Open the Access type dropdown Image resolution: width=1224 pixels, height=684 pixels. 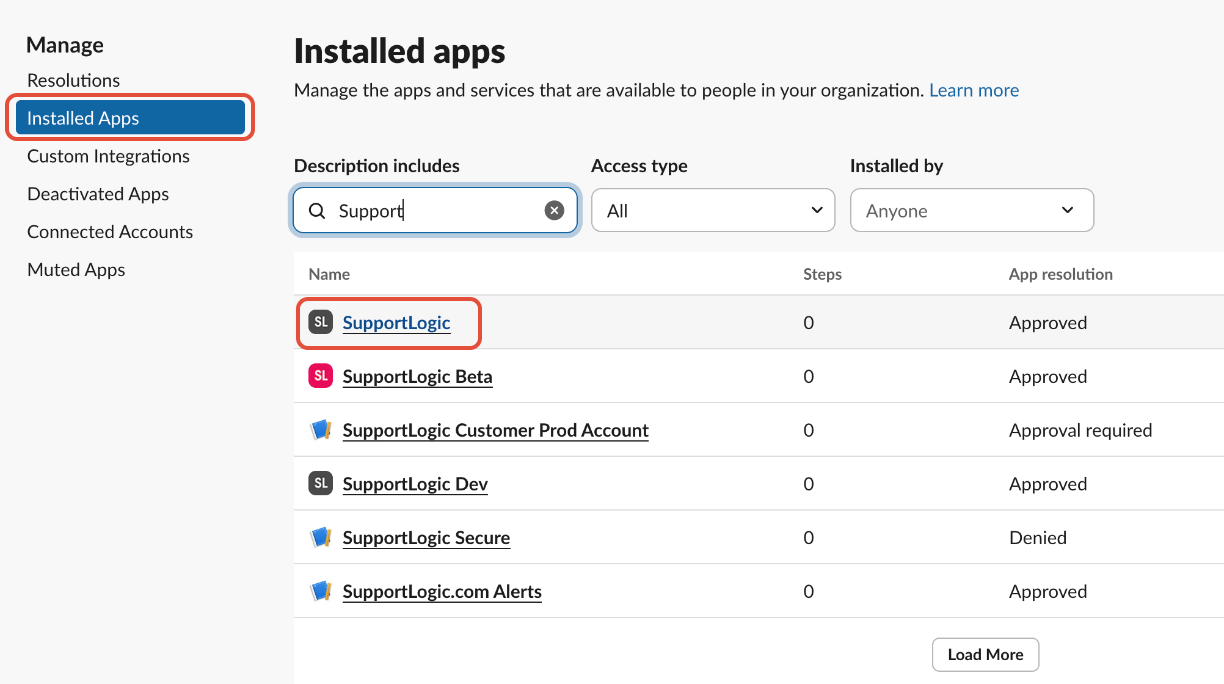point(713,211)
